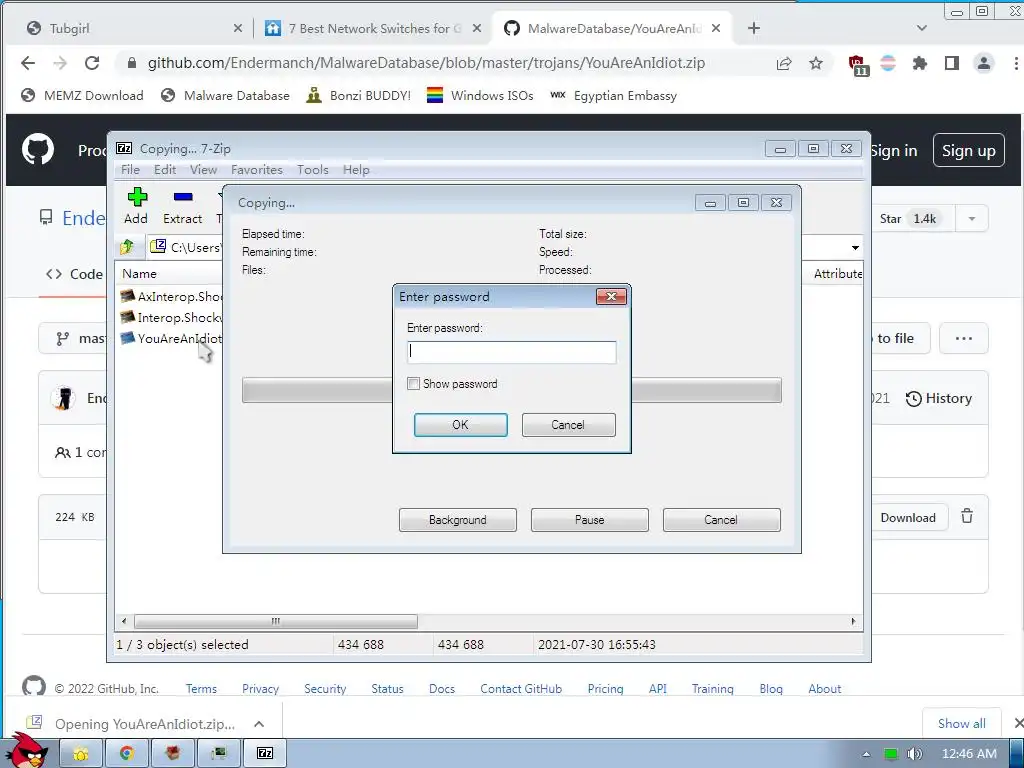1024x768 pixels.
Task: Open the 7-Zip View menu
Action: pyautogui.click(x=203, y=170)
